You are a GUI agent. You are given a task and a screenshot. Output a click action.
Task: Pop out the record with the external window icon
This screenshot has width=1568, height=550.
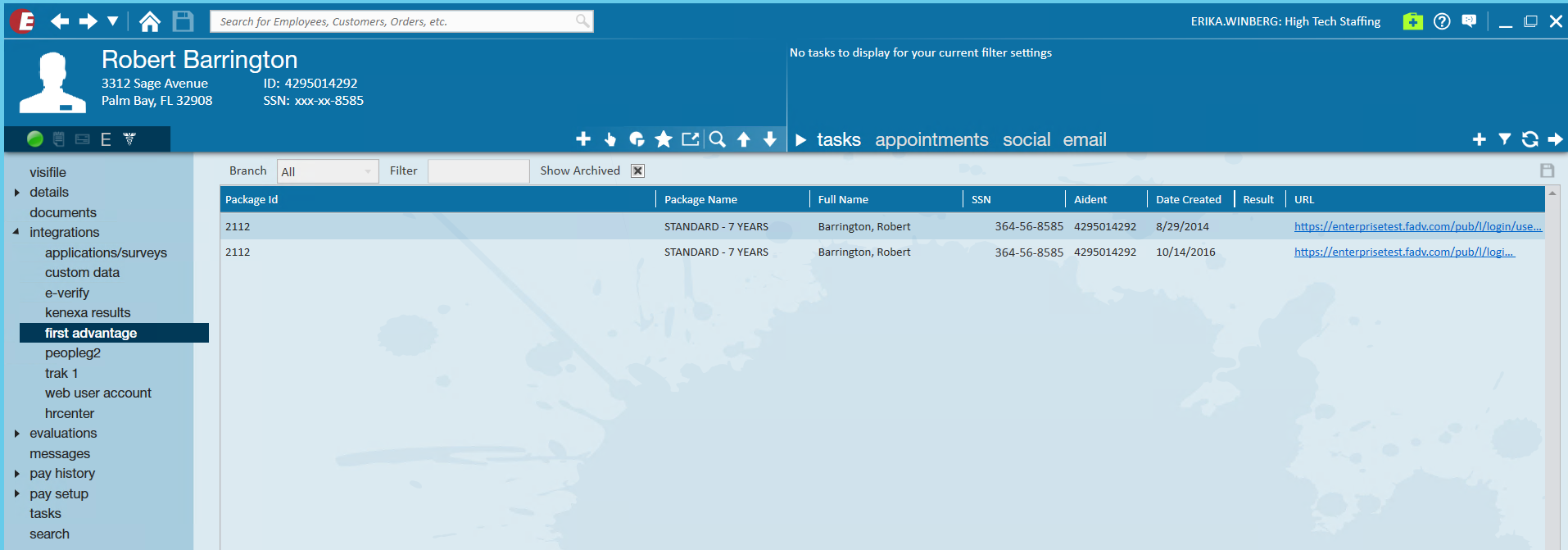pyautogui.click(x=691, y=139)
